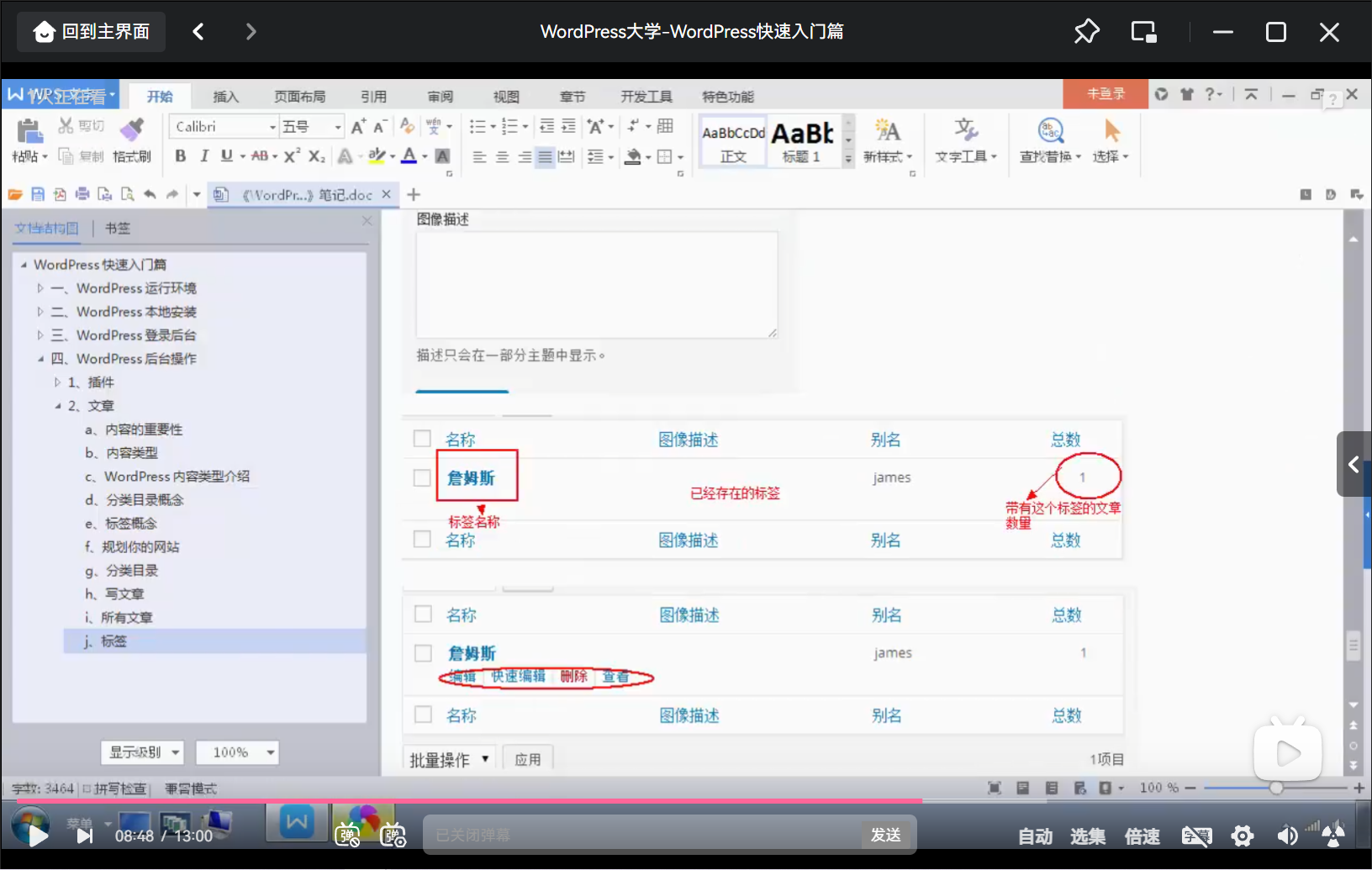This screenshot has height=870, width=1372.
Task: Mute the video volume
Action: coord(1287,836)
